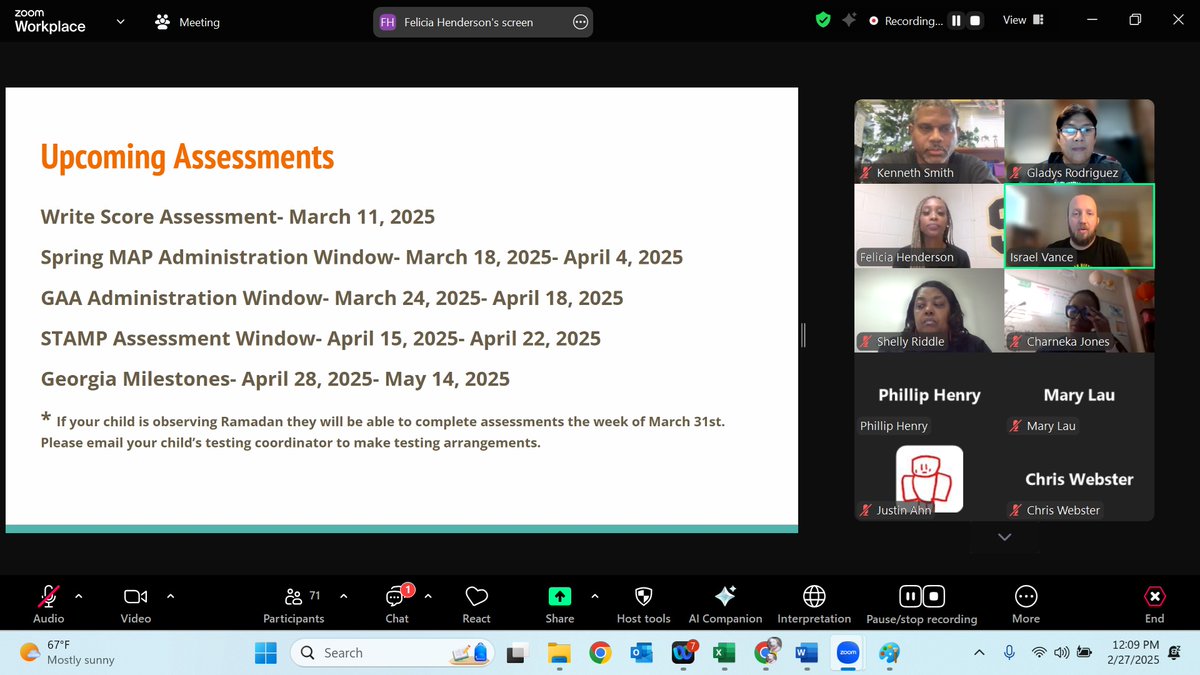Viewport: 1200px width, 675px height.
Task: Open video options caret beside Video
Action: coord(170,596)
